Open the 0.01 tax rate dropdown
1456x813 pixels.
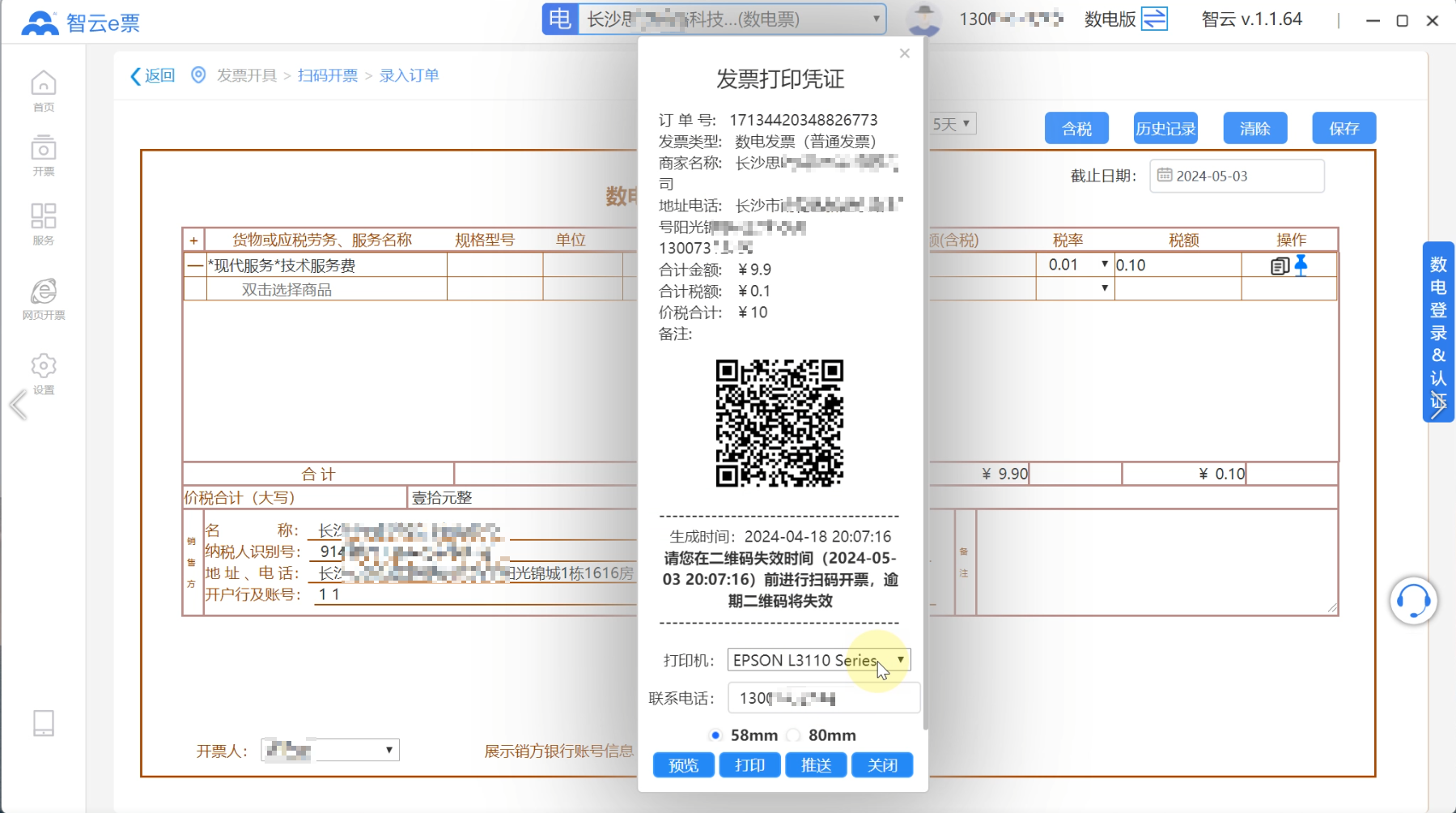pos(1076,265)
